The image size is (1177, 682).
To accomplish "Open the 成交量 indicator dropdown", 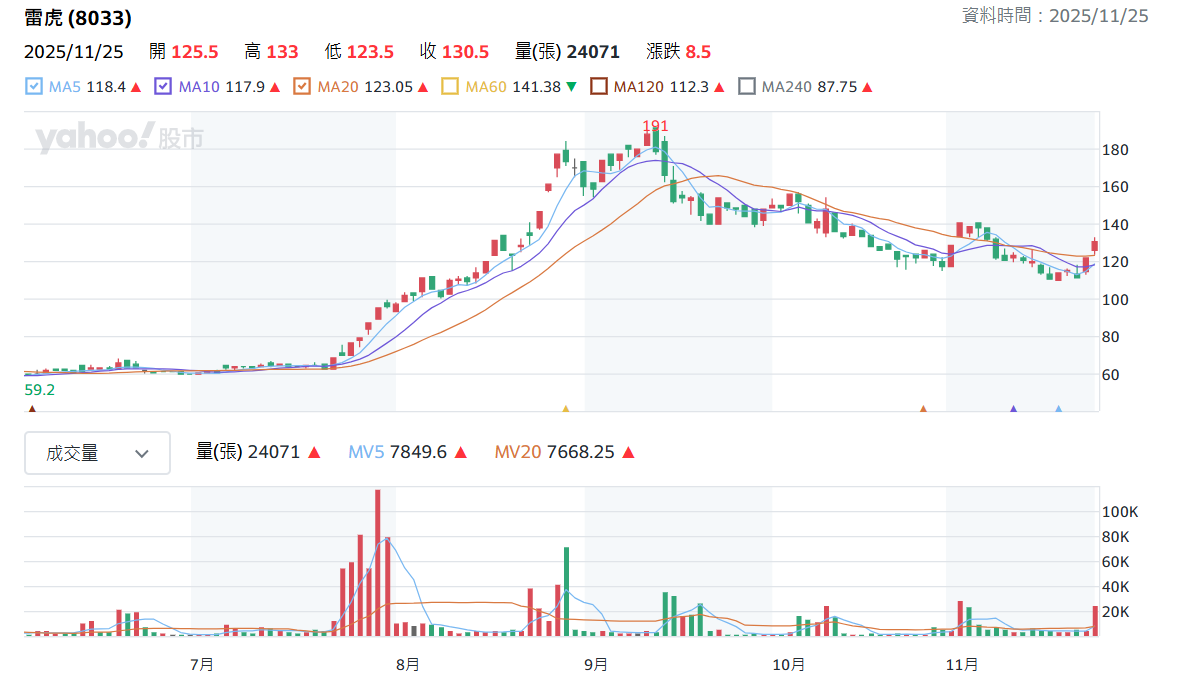I will coord(98,453).
